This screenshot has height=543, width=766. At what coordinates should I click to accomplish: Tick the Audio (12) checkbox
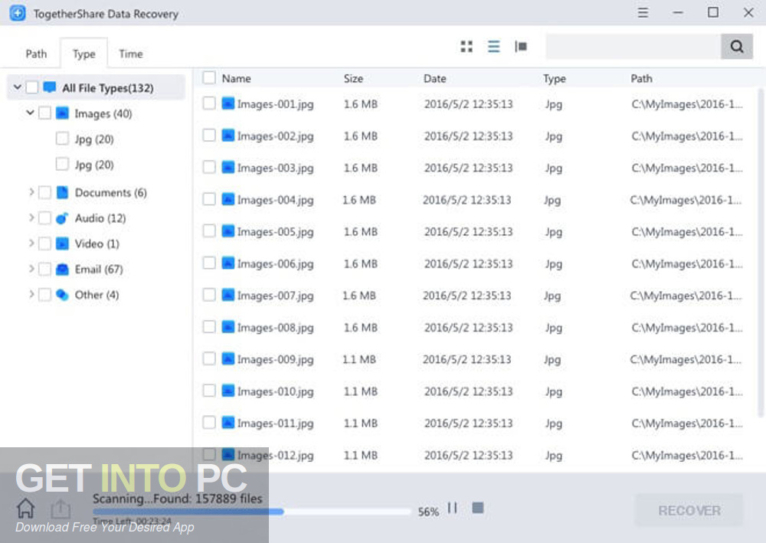[44, 218]
